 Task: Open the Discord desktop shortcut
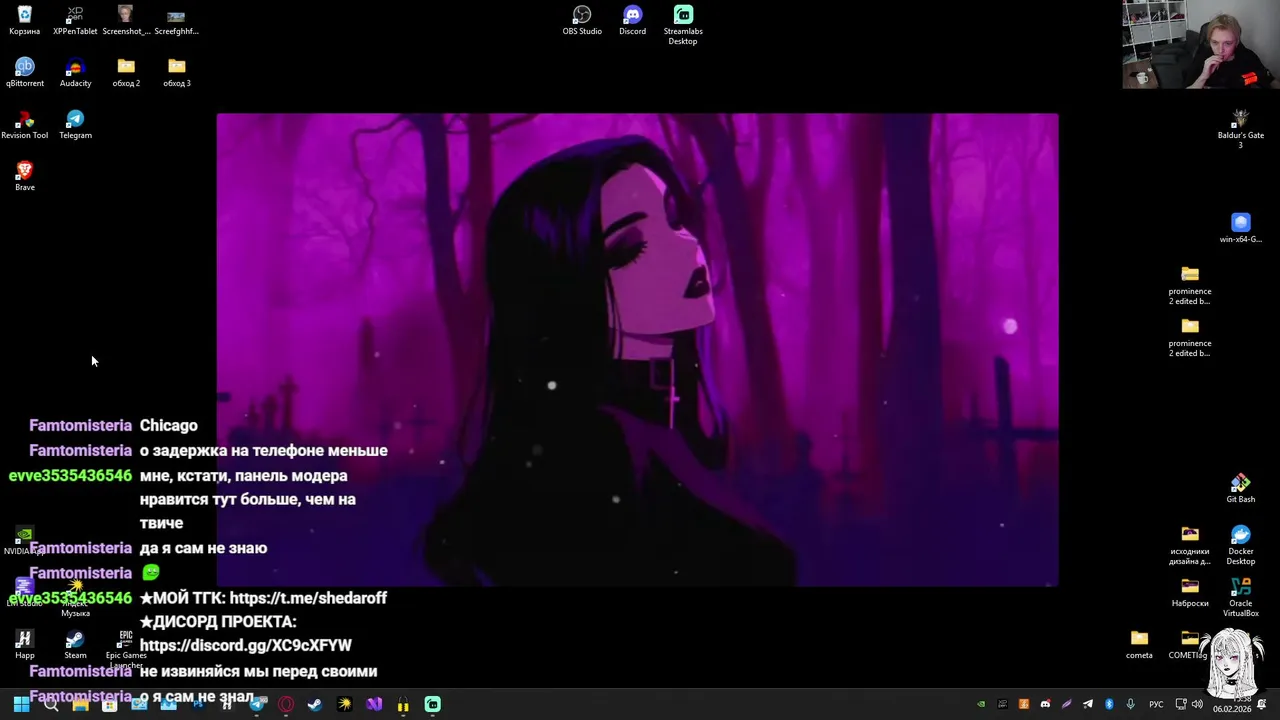(632, 20)
